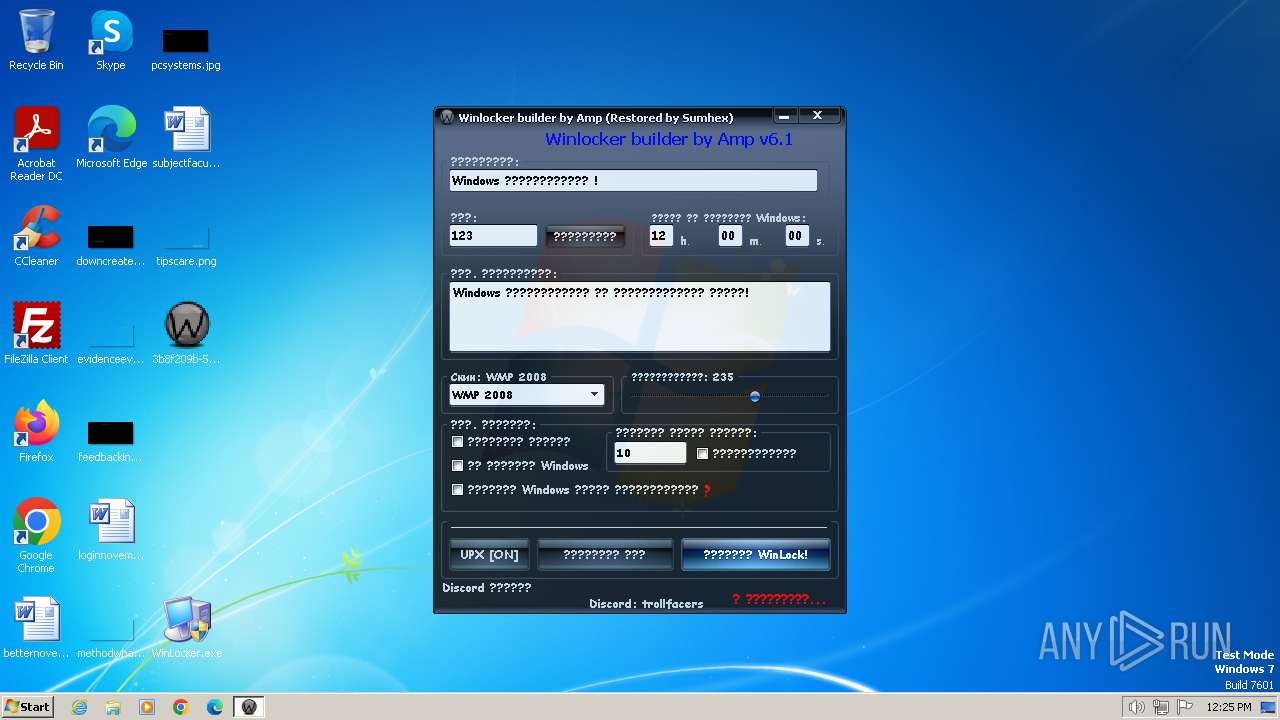The image size is (1280, 720).
Task: Click the volume tray icon
Action: (1136, 707)
